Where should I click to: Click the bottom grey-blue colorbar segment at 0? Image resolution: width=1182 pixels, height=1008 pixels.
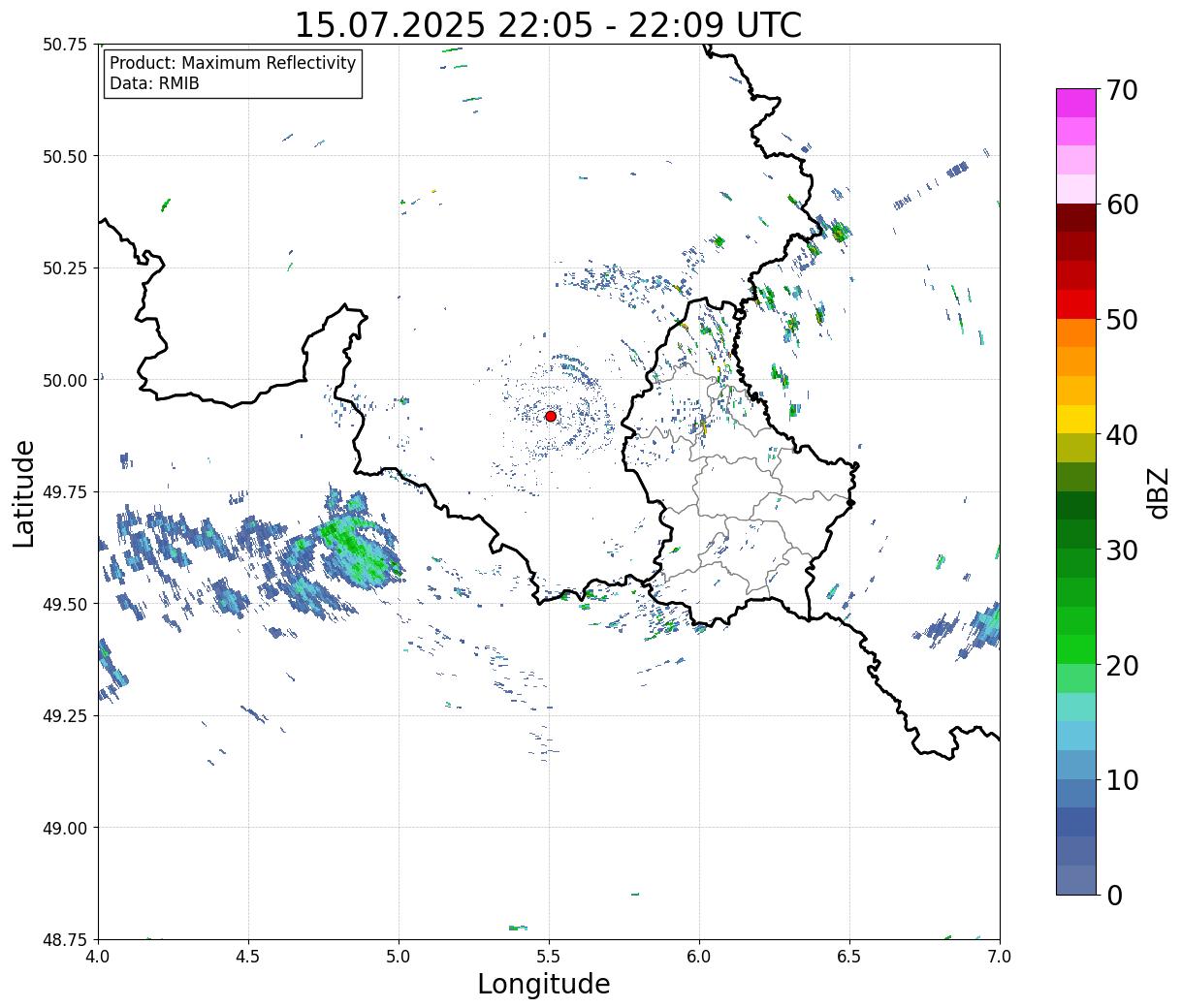(1076, 879)
